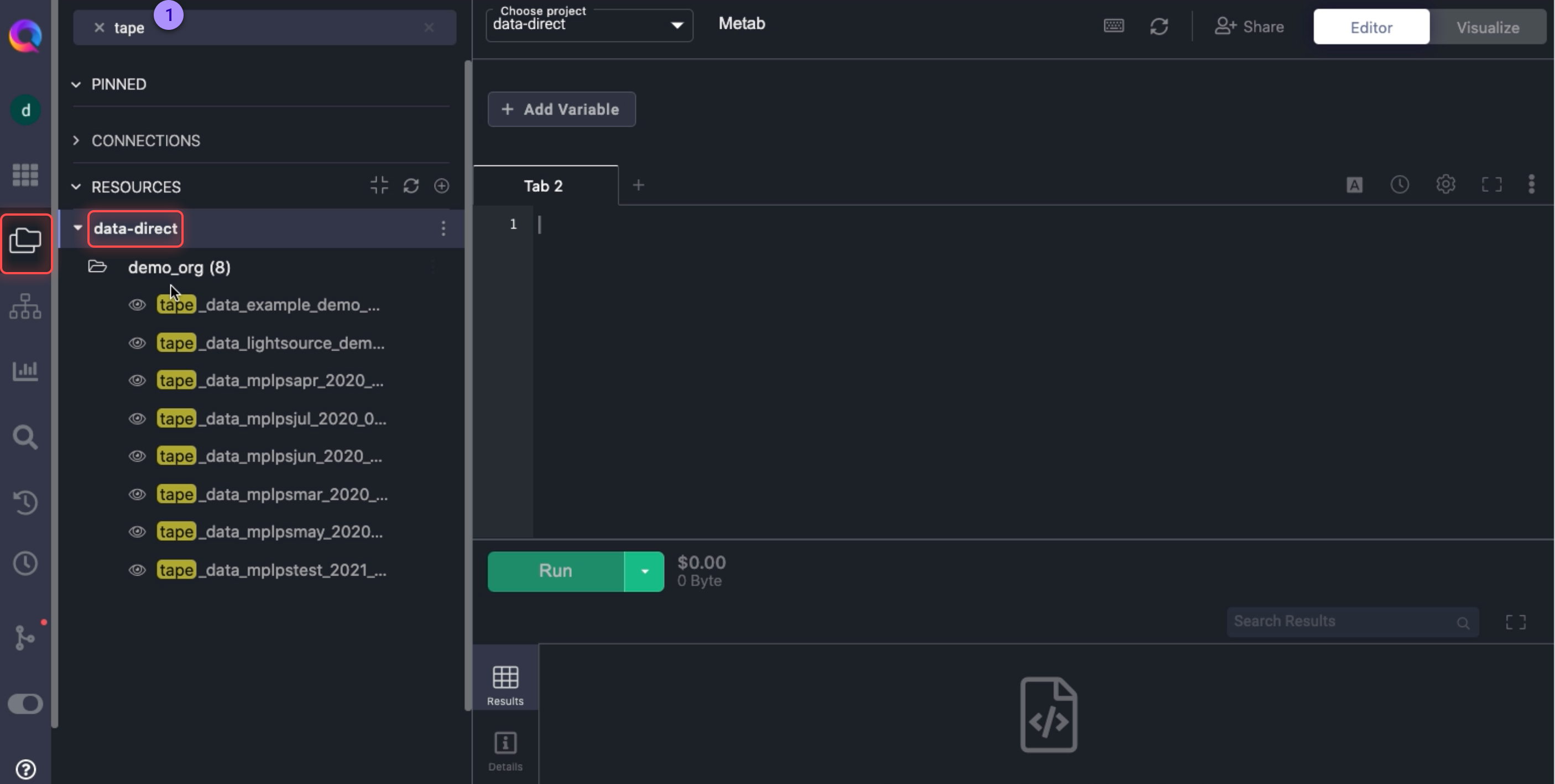
Task: Open the Choose project dropdown
Action: tap(588, 25)
